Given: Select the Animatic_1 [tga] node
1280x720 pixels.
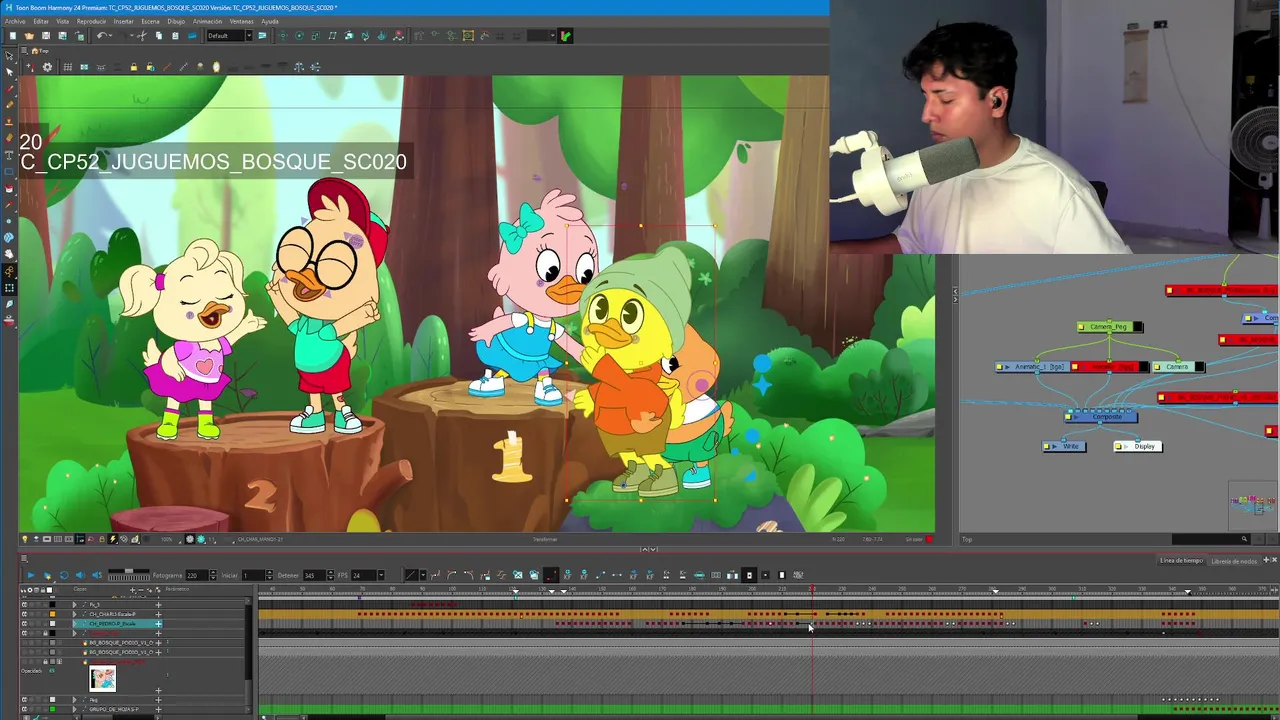Looking at the screenshot, I should pyautogui.click(x=1032, y=367).
